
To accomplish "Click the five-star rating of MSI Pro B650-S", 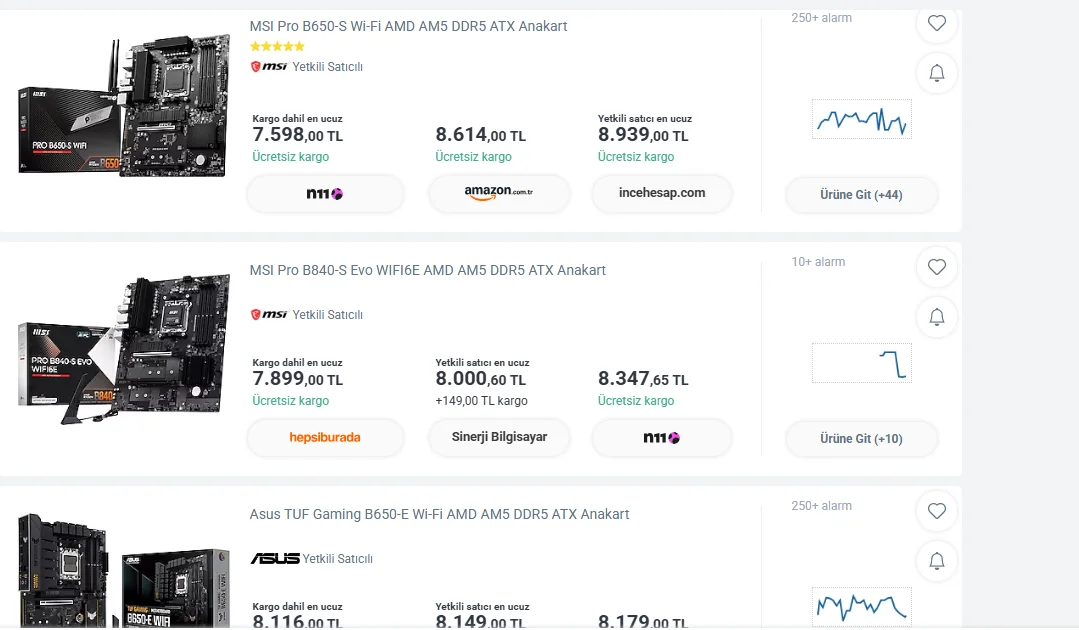I will pos(277,47).
